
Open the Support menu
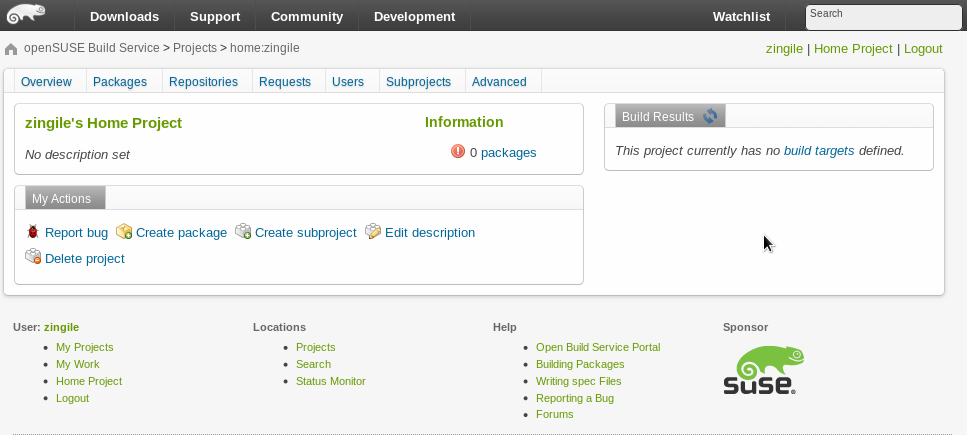click(x=215, y=17)
